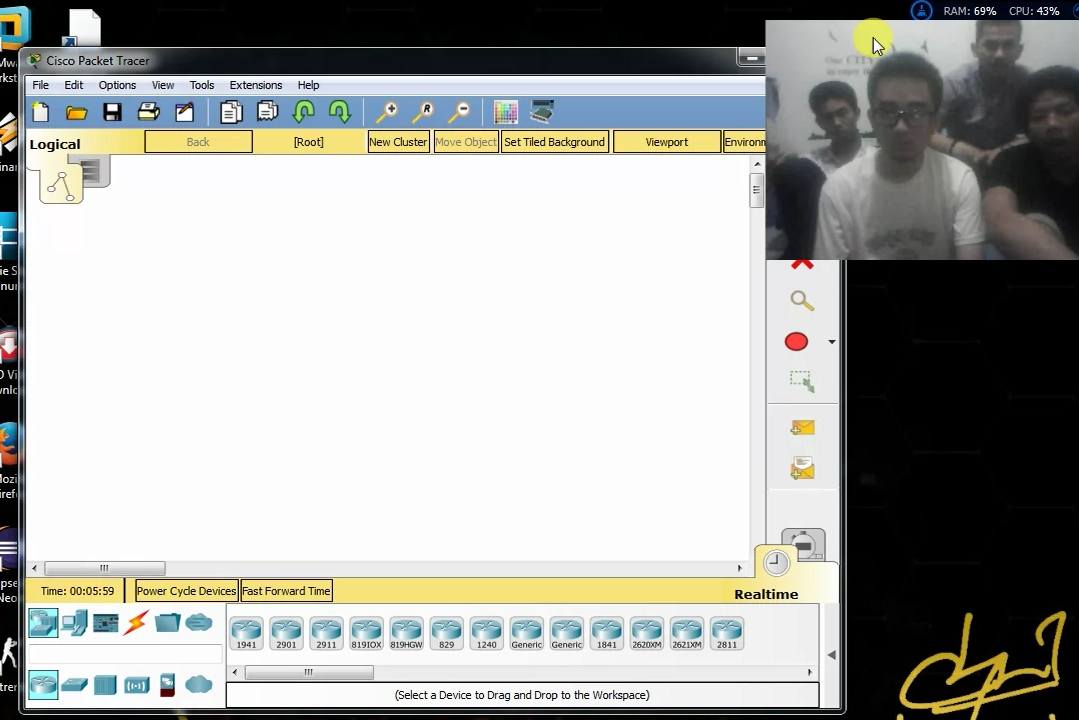Viewport: 1079px width, 720px height.
Task: Choose the Hubs subcategory icon
Action: point(105,685)
